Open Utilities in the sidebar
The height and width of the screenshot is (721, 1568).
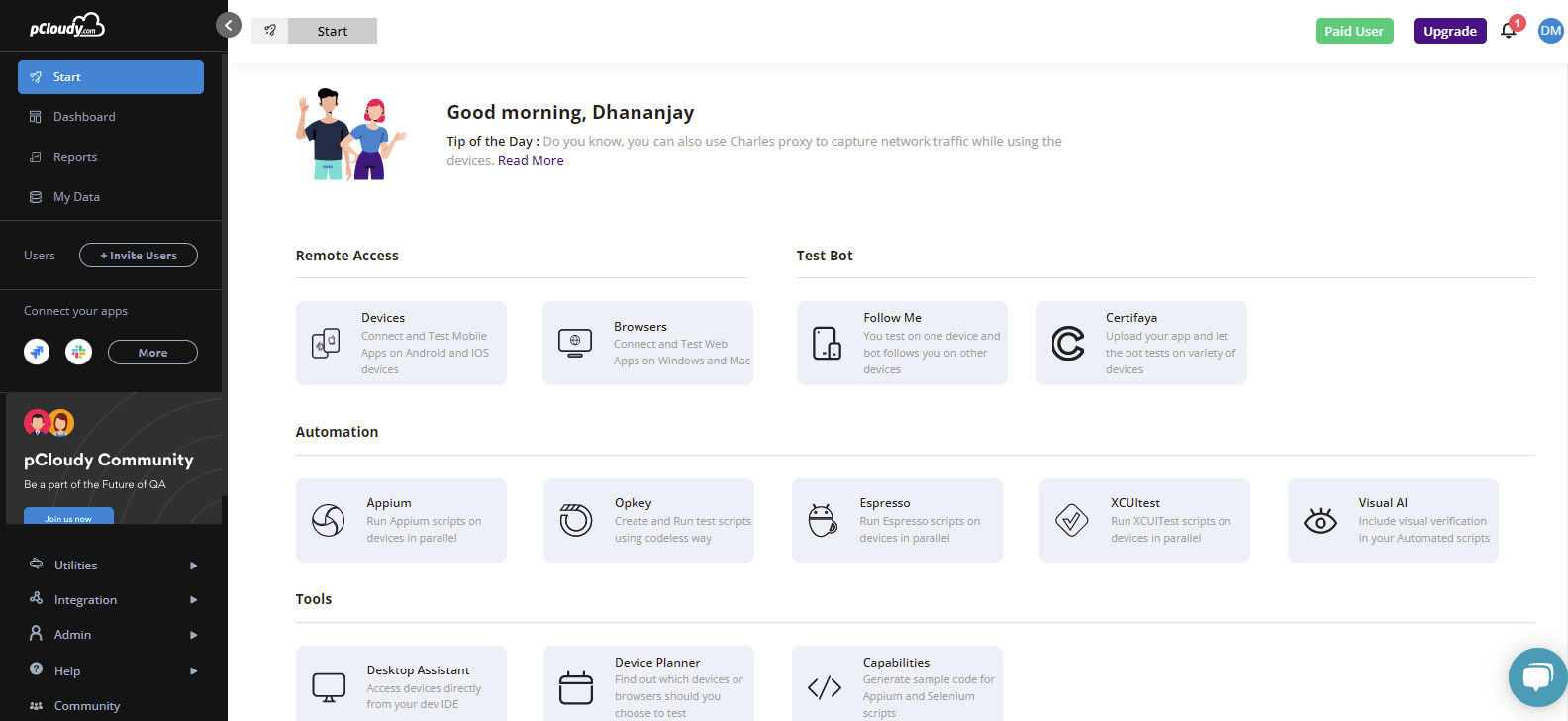click(x=75, y=566)
